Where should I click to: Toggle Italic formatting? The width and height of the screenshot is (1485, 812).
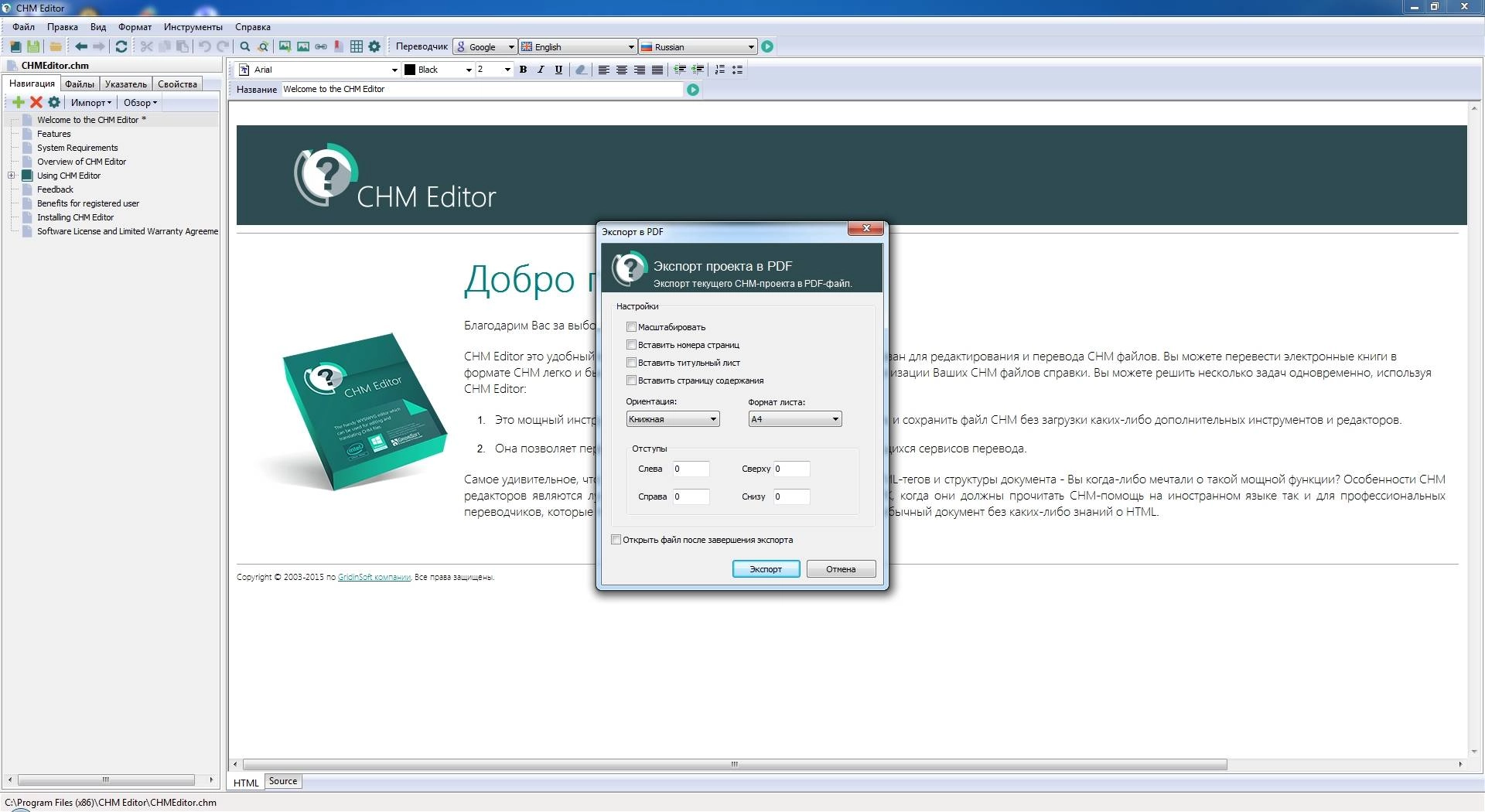click(x=541, y=70)
